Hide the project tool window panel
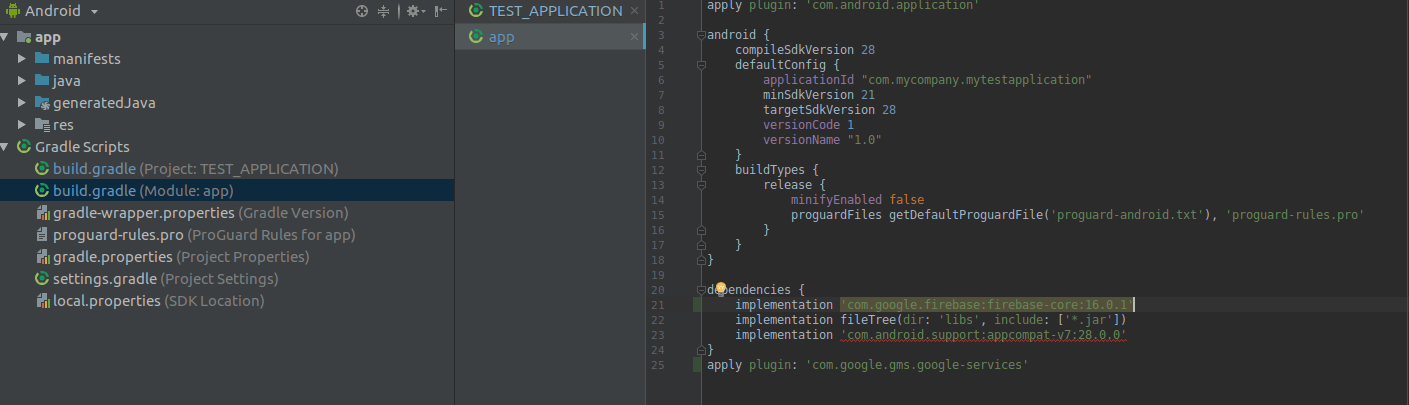The height and width of the screenshot is (405, 1409). [440, 11]
